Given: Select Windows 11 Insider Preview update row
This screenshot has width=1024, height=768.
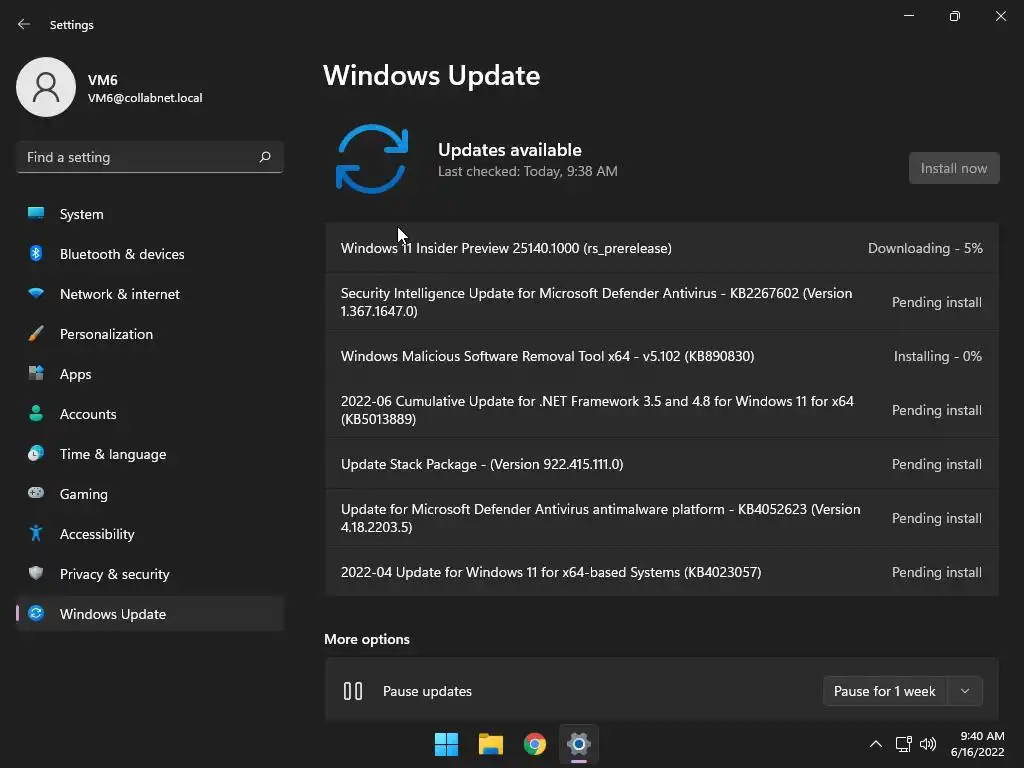Looking at the screenshot, I should point(662,248).
